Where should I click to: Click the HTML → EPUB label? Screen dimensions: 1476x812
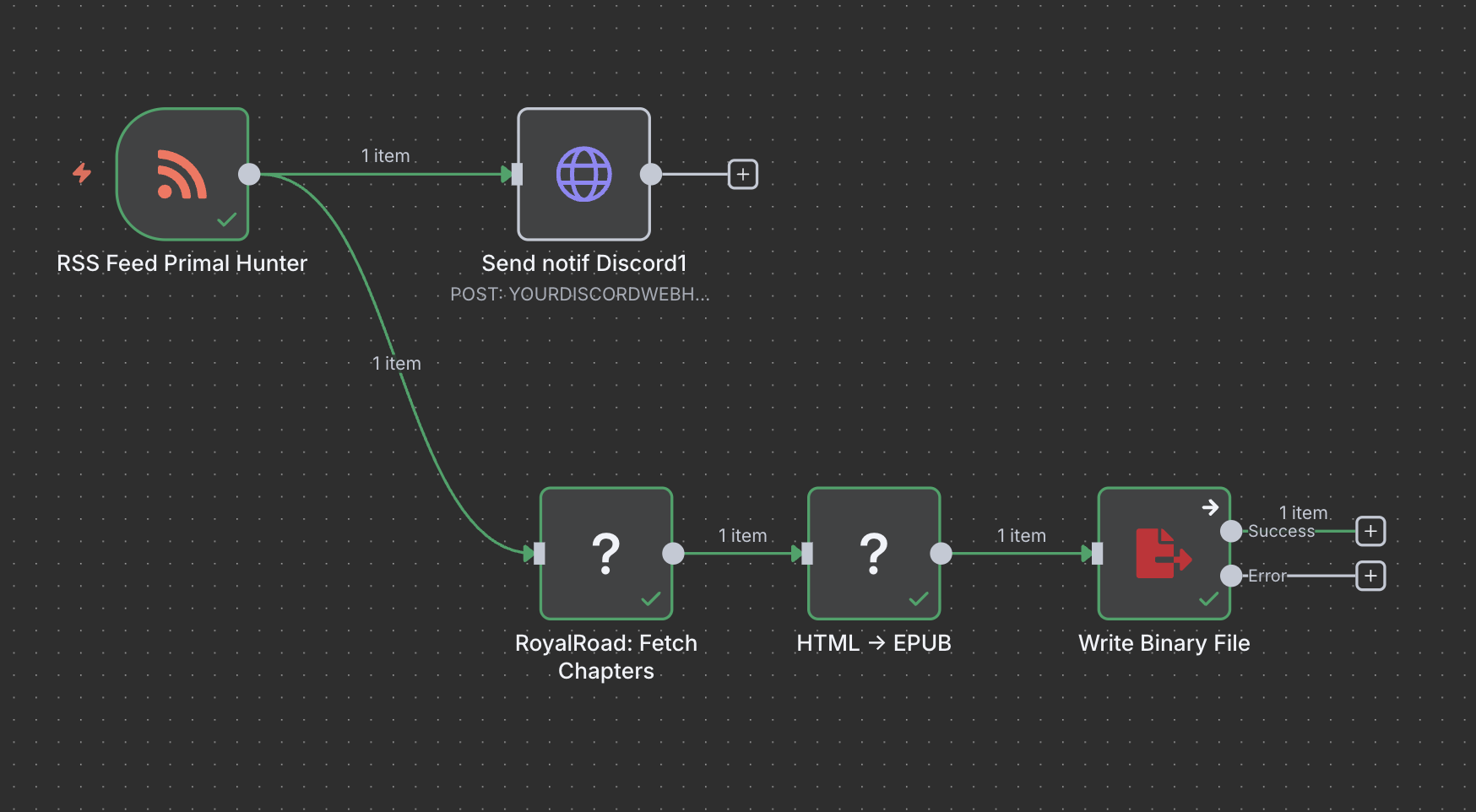874,643
